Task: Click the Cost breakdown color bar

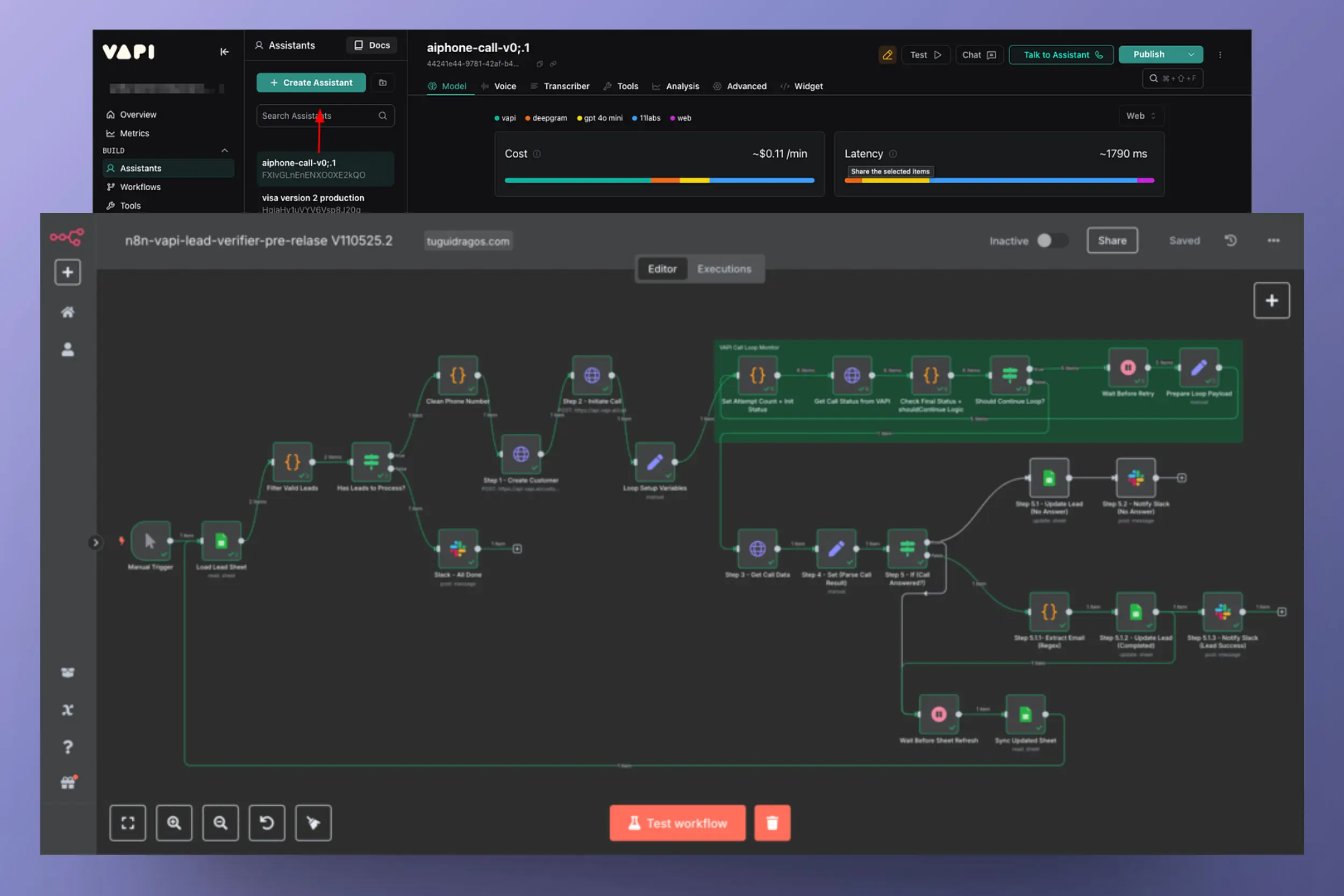Action: click(x=660, y=180)
